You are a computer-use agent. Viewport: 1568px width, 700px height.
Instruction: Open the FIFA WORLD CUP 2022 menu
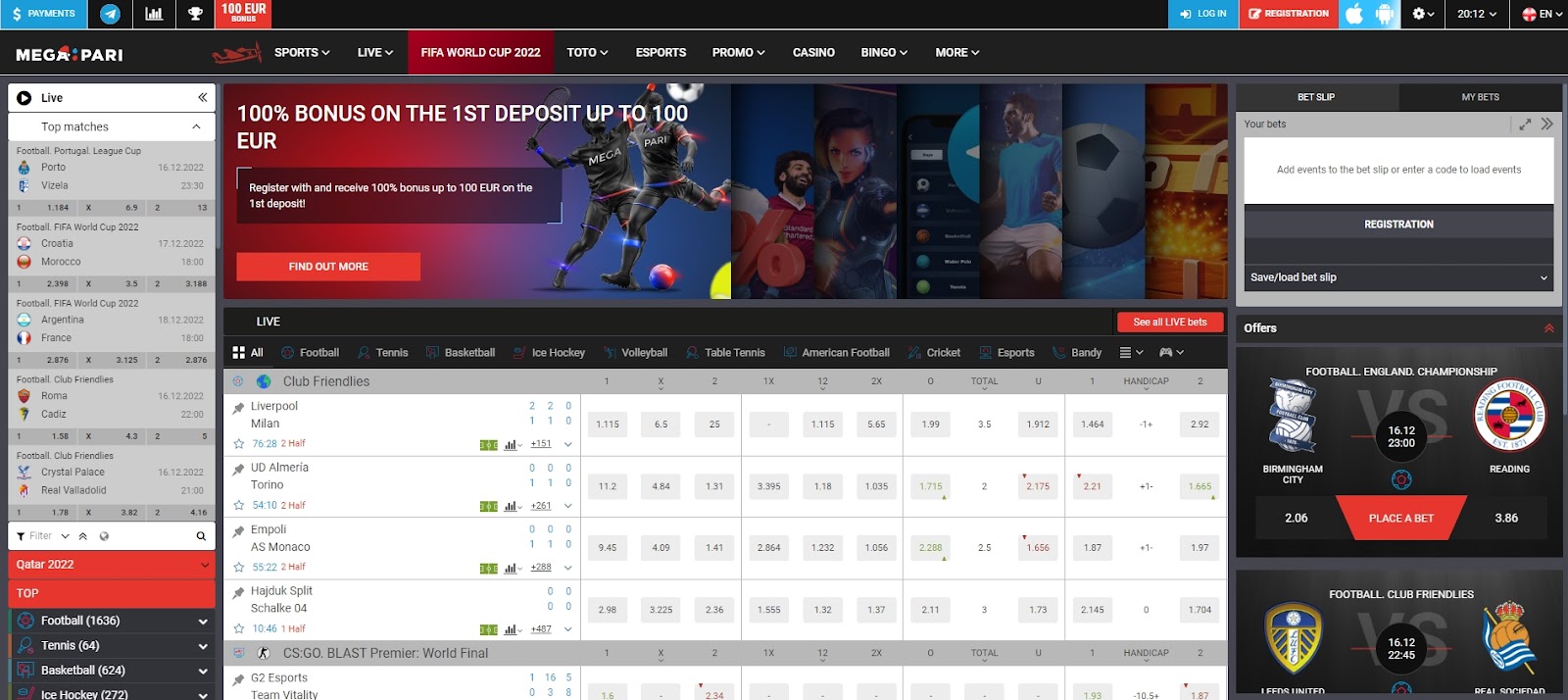pyautogui.click(x=480, y=53)
